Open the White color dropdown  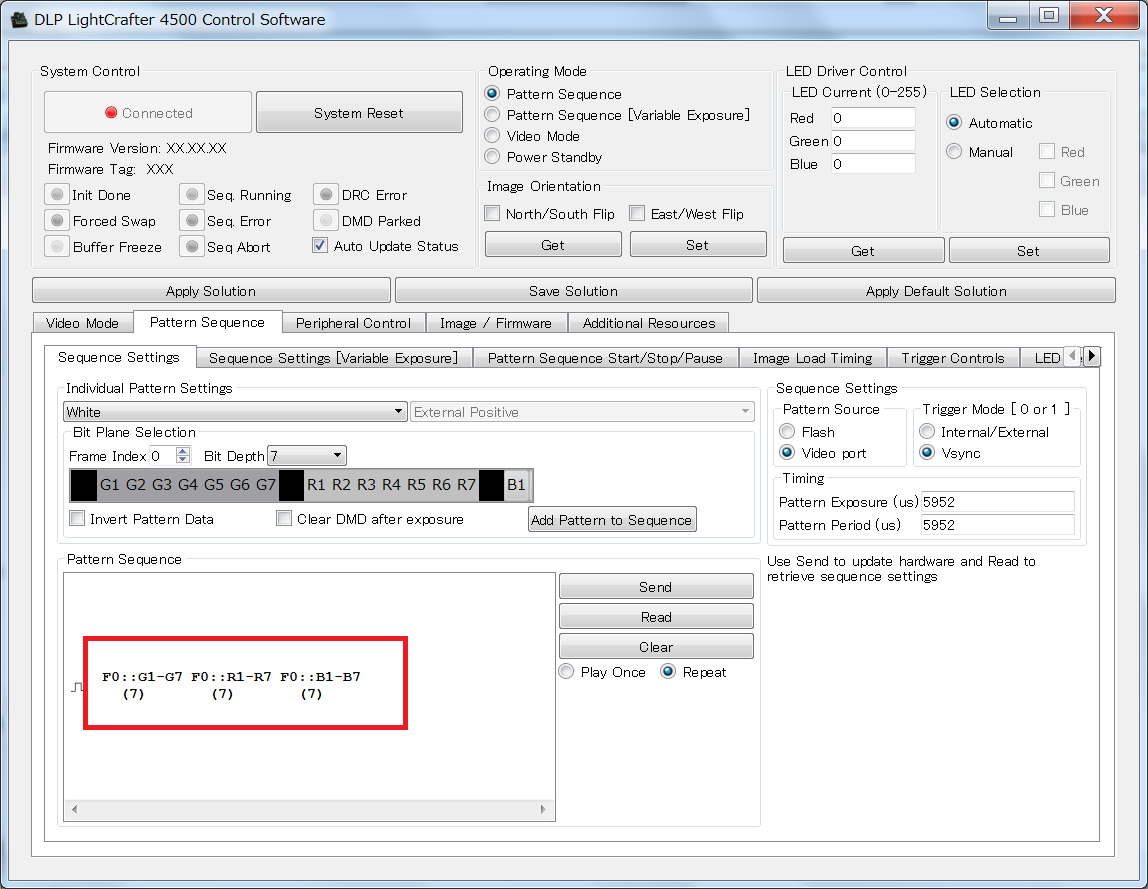point(235,412)
